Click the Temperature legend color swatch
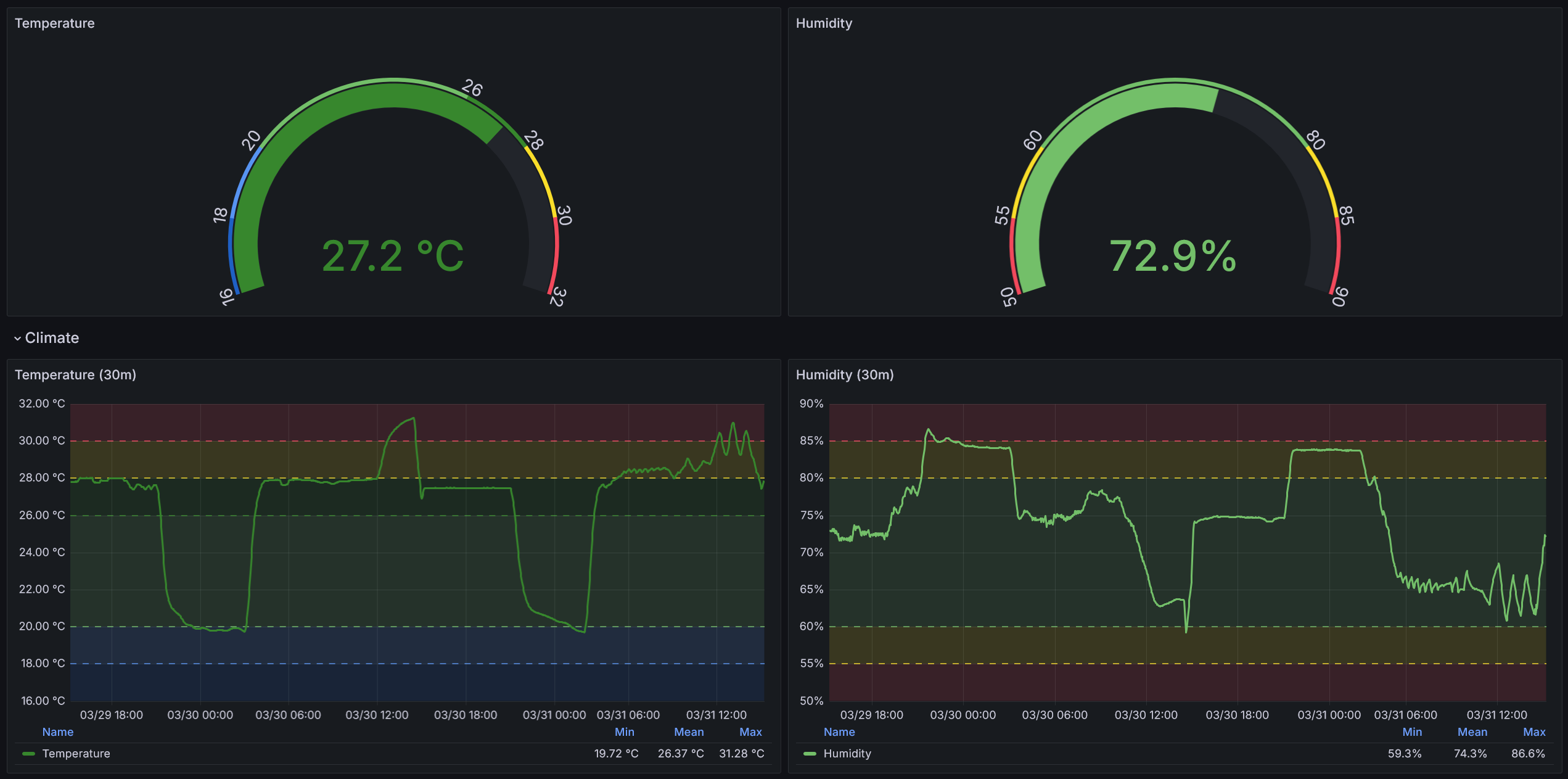 [28, 754]
